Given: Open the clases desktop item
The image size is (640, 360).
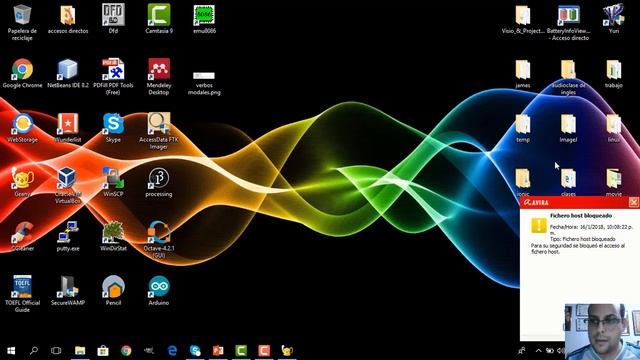Looking at the screenshot, I should click(568, 182).
